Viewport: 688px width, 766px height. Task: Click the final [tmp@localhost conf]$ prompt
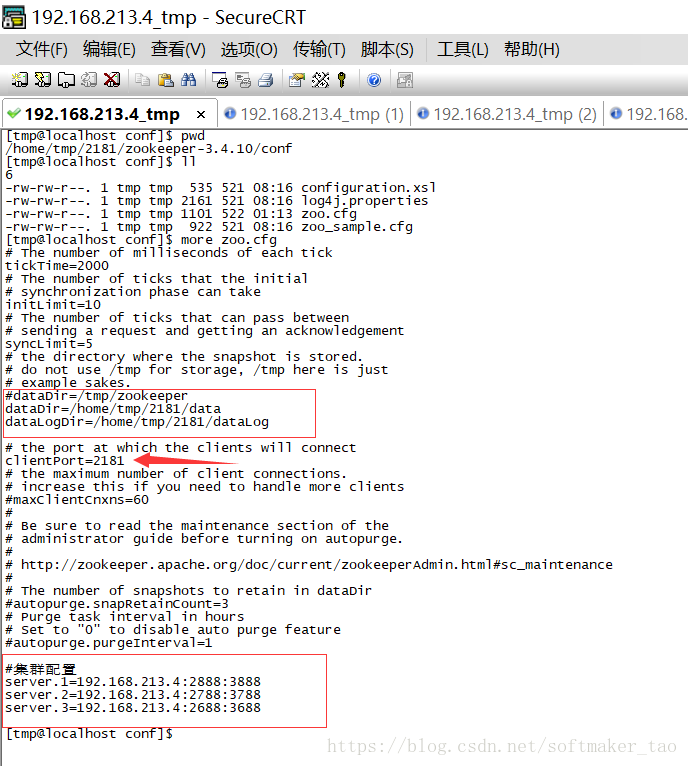click(x=89, y=734)
